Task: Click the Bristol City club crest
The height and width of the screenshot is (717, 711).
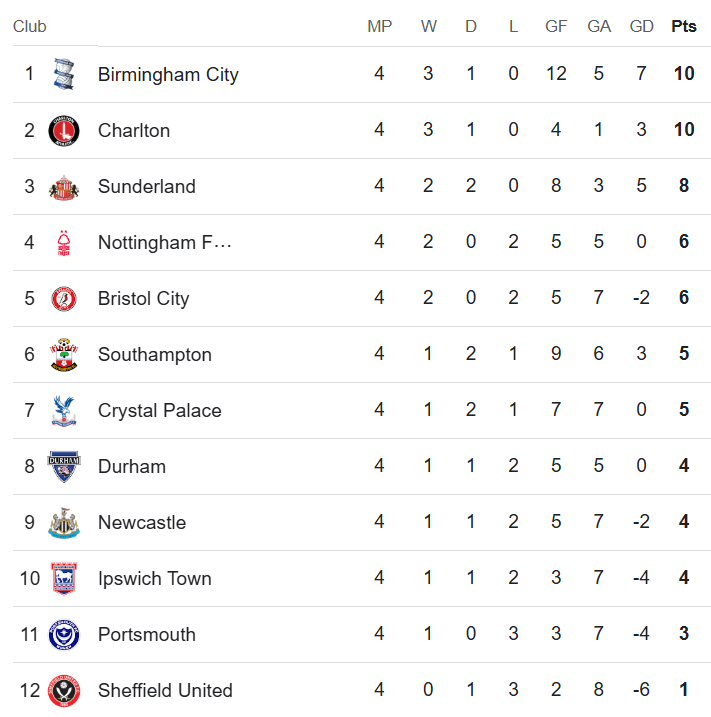Action: pos(64,298)
